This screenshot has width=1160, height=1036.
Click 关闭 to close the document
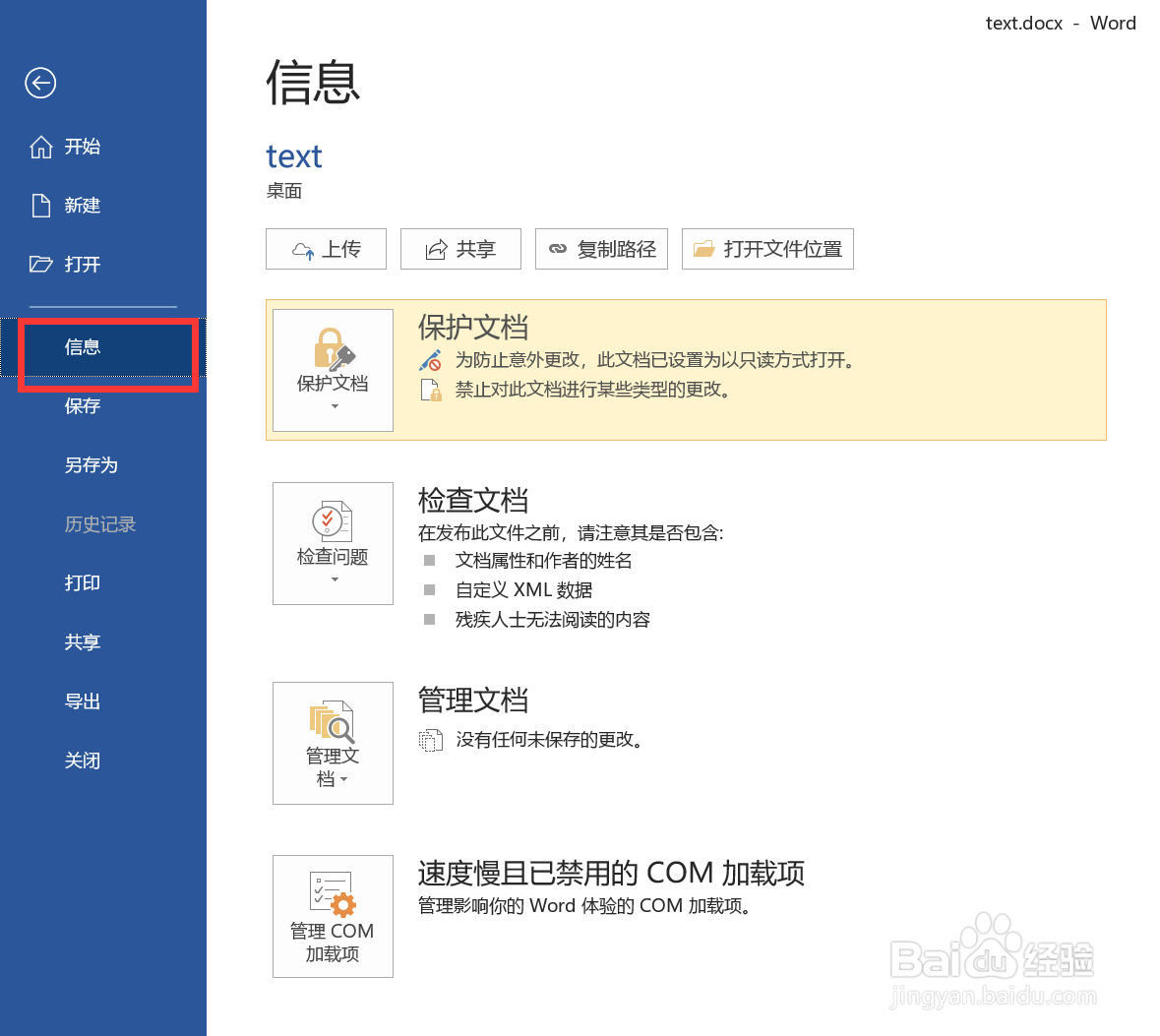click(x=82, y=760)
